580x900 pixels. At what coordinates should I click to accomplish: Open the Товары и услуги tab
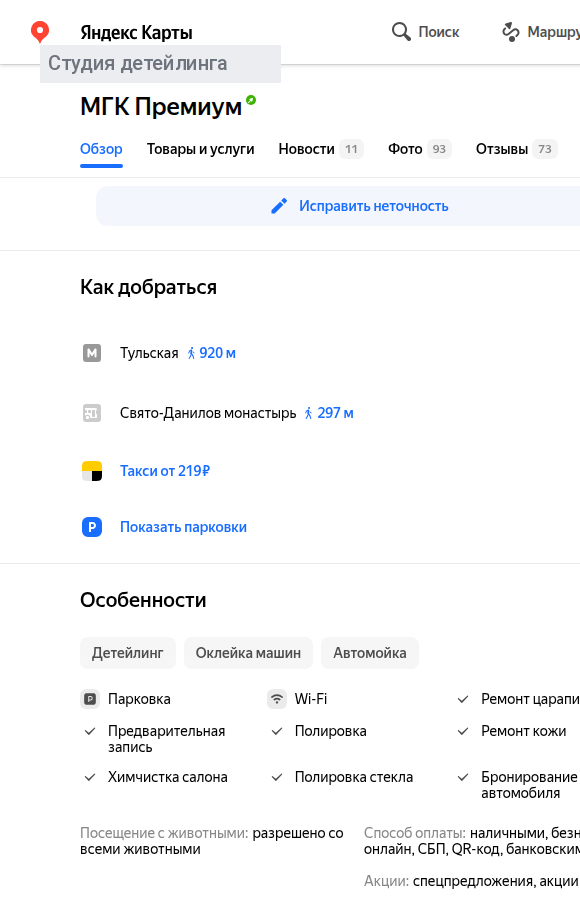pos(200,149)
